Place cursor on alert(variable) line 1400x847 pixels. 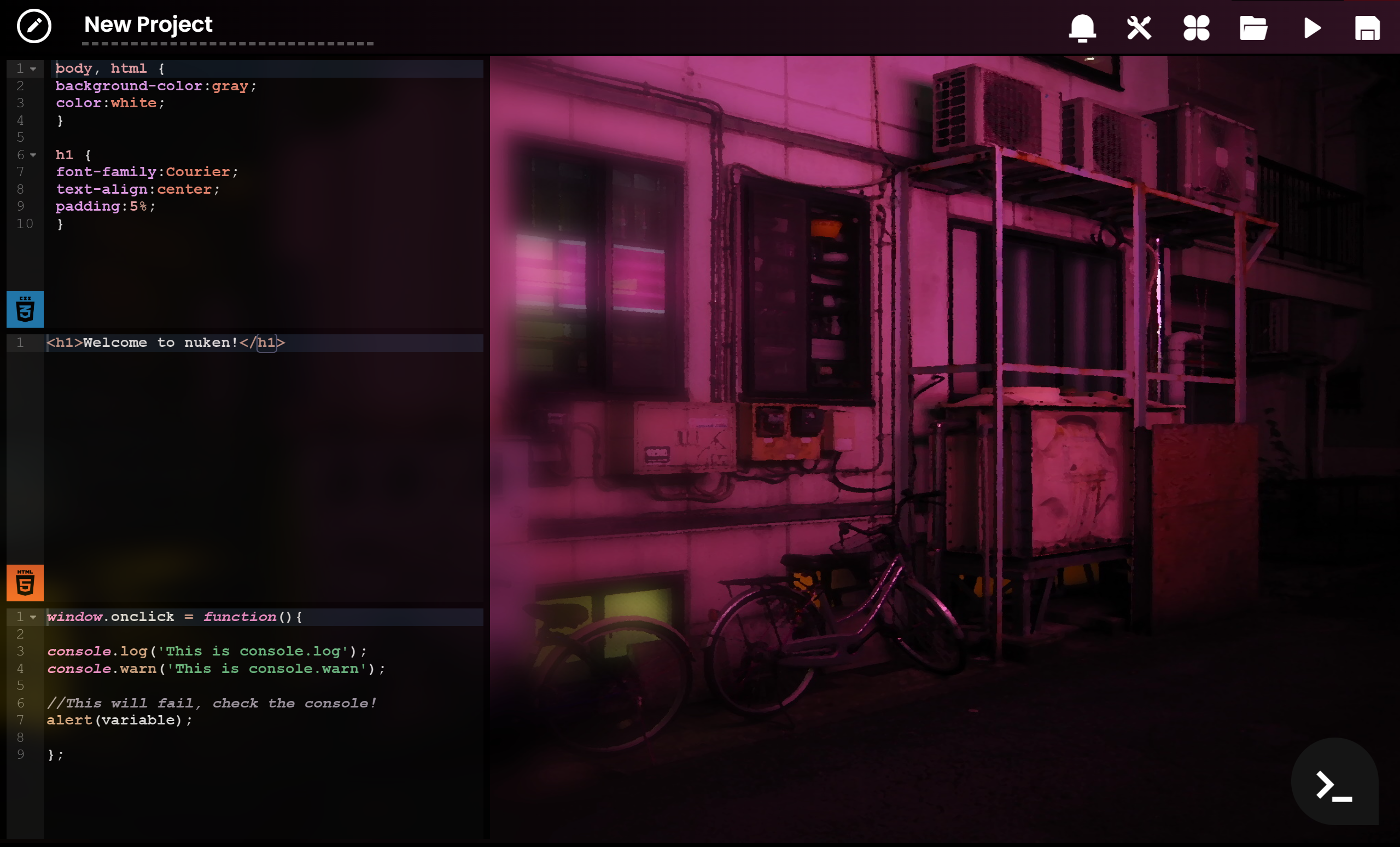pos(119,720)
